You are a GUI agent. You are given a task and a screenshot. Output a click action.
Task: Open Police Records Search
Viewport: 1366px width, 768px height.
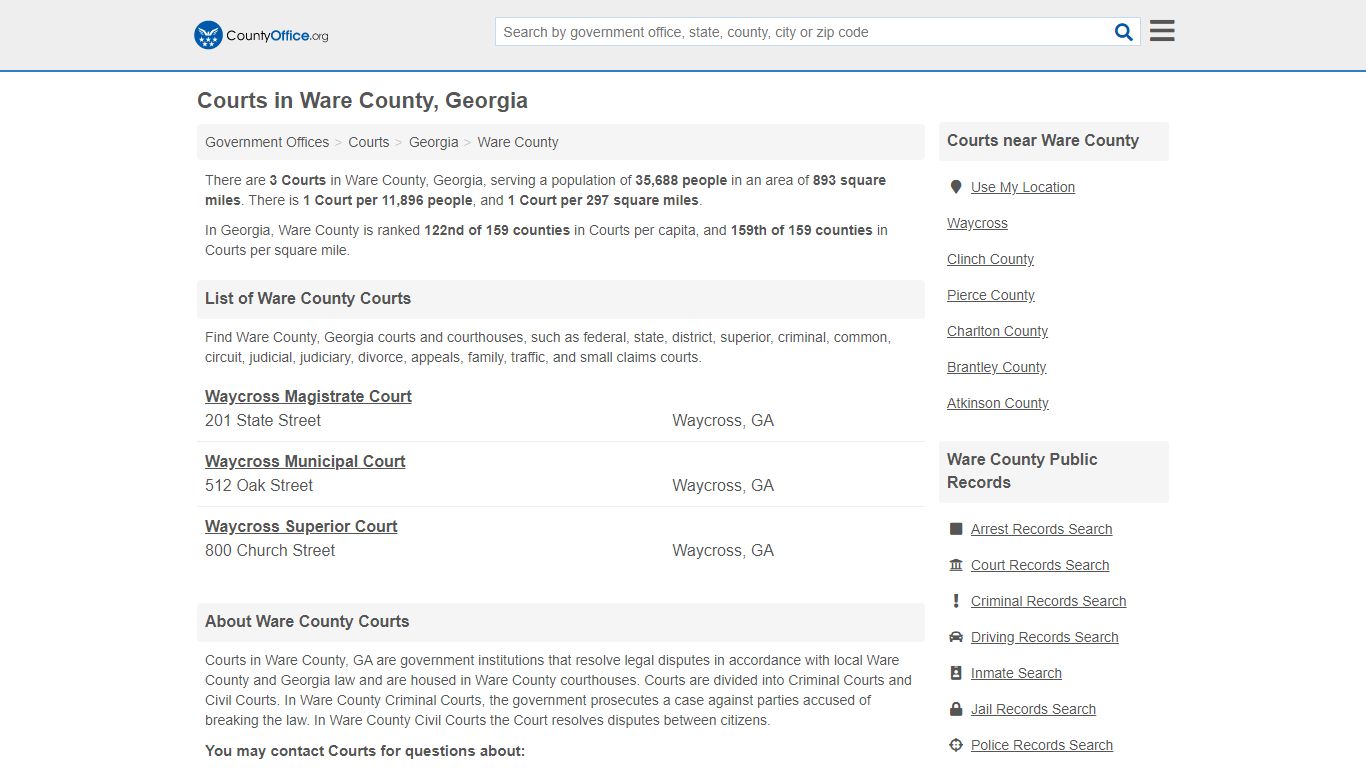point(1041,745)
